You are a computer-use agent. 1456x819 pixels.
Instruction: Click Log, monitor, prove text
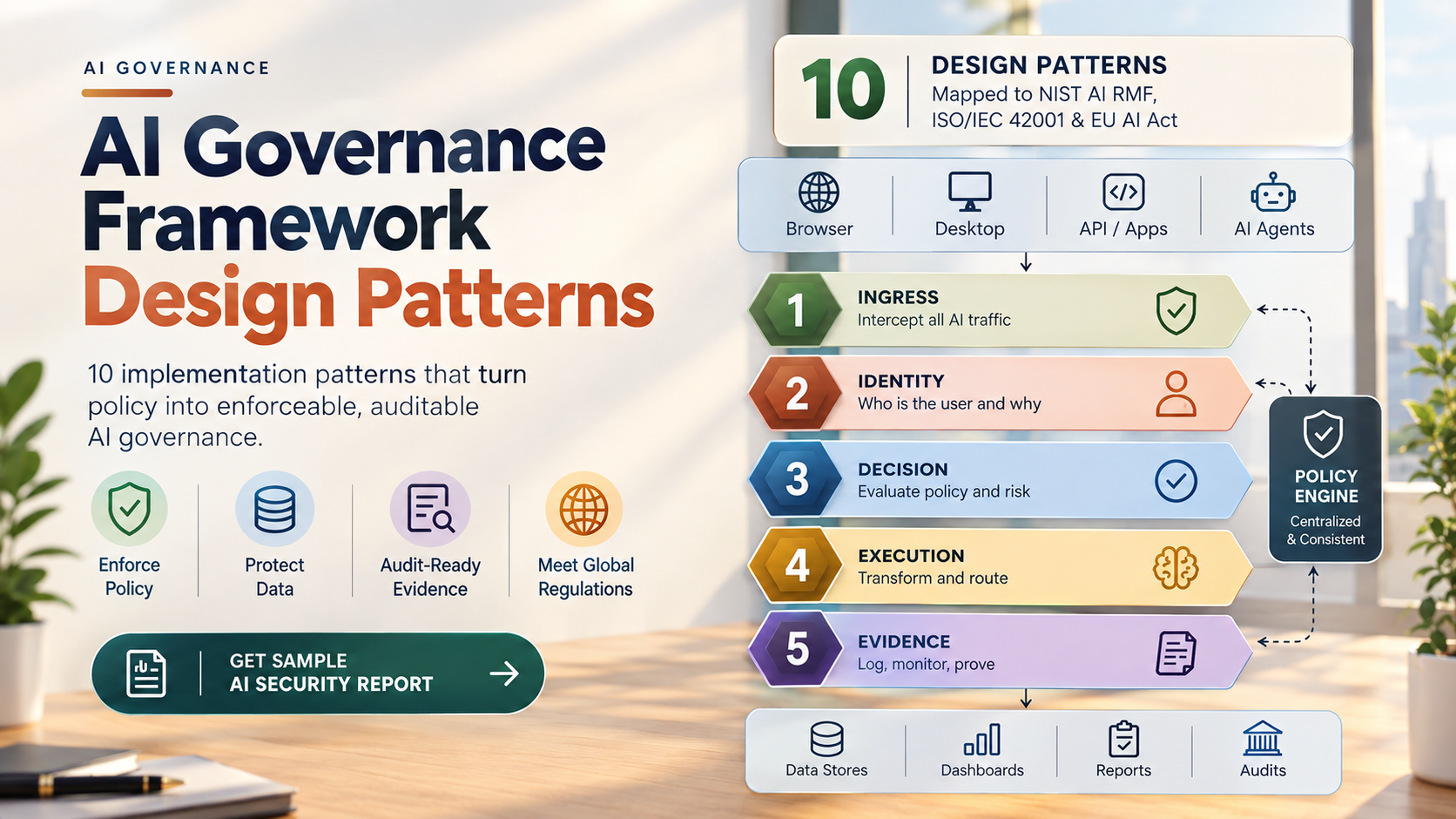coord(926,664)
